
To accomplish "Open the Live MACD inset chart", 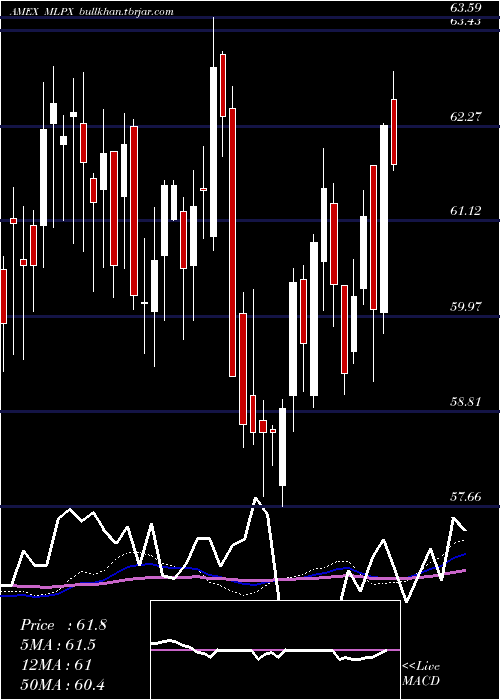I will pos(275,650).
